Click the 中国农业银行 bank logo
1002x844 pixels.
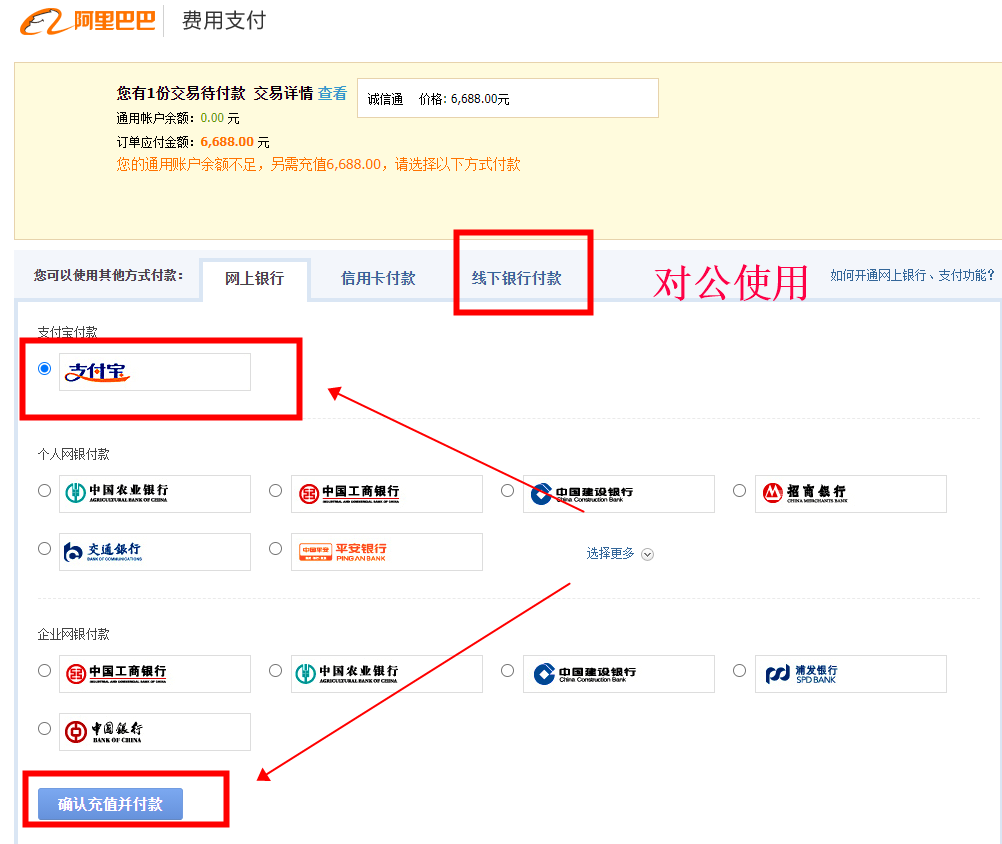coord(154,493)
